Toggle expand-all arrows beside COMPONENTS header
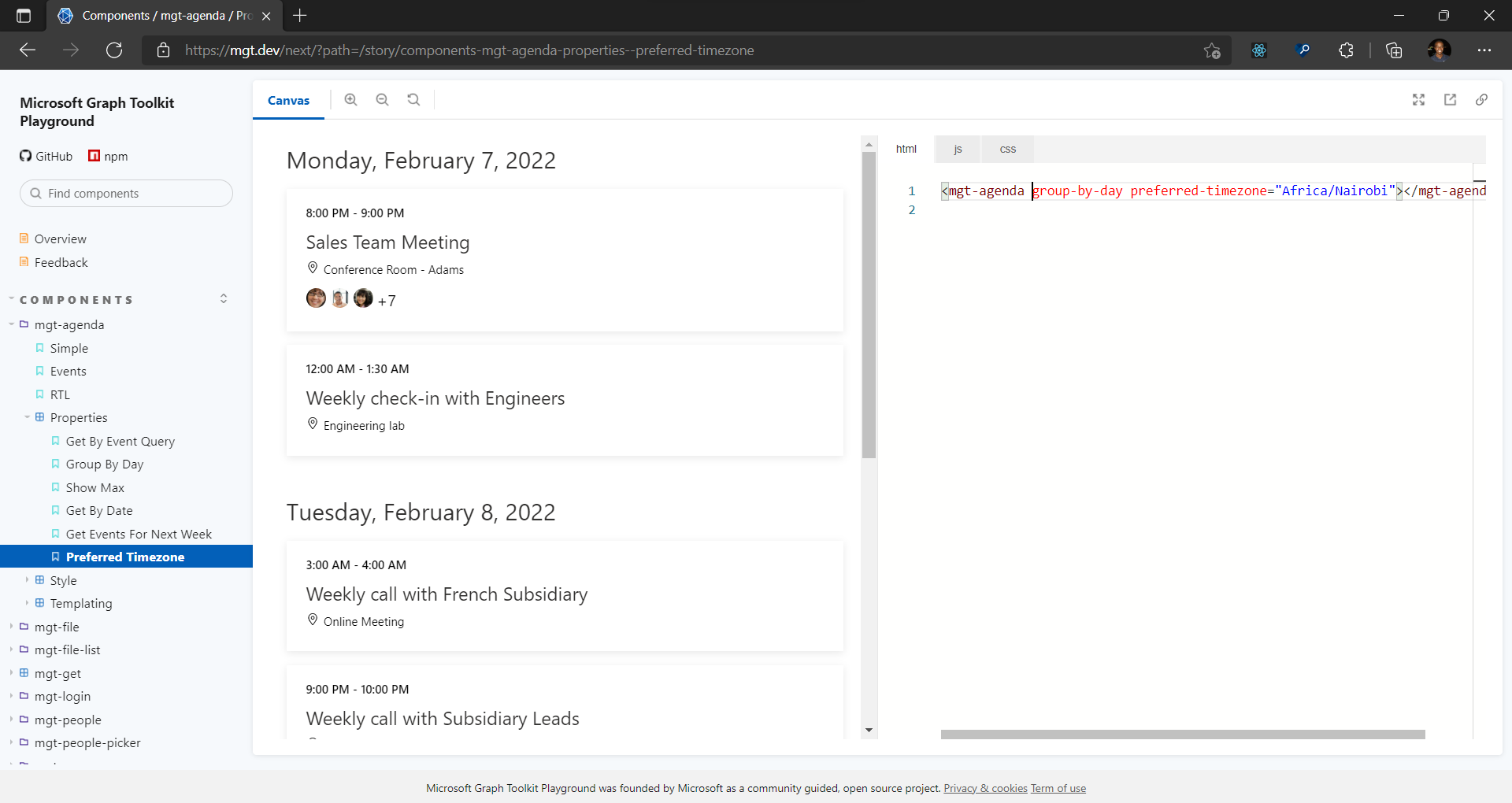 tap(224, 298)
